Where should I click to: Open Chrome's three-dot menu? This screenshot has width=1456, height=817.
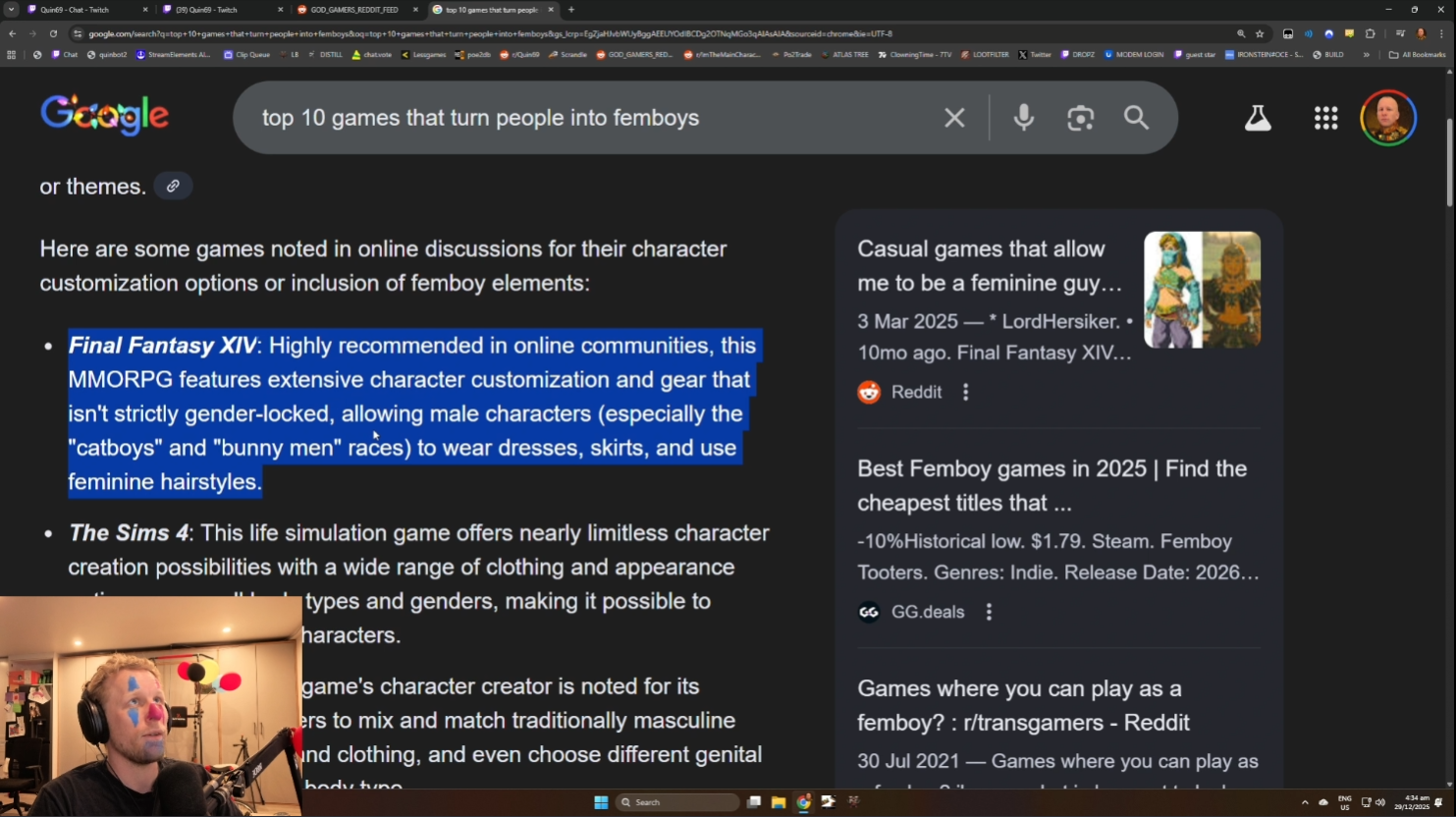point(1441,33)
